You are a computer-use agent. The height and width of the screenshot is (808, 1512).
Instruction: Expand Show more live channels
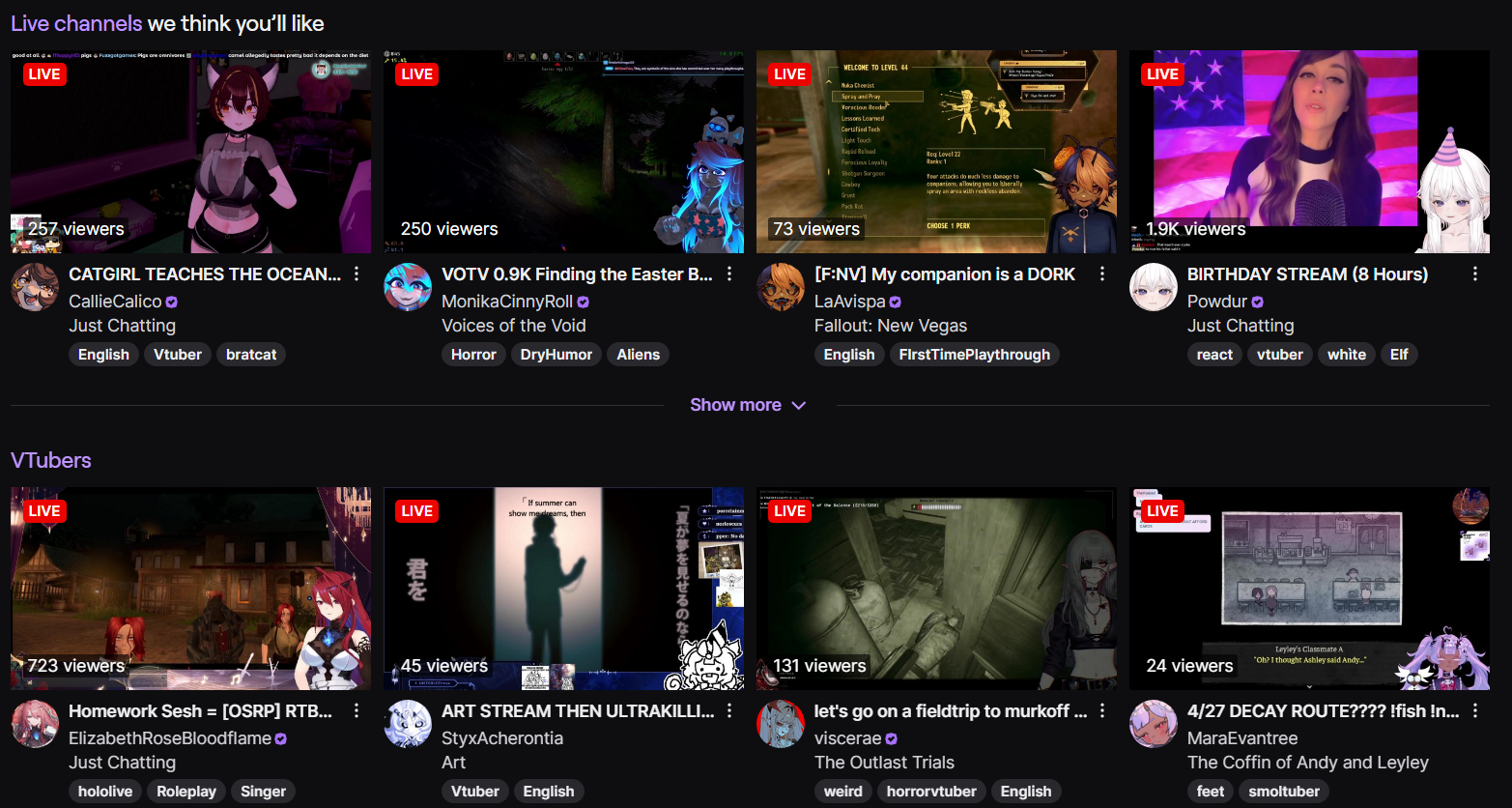(x=748, y=405)
